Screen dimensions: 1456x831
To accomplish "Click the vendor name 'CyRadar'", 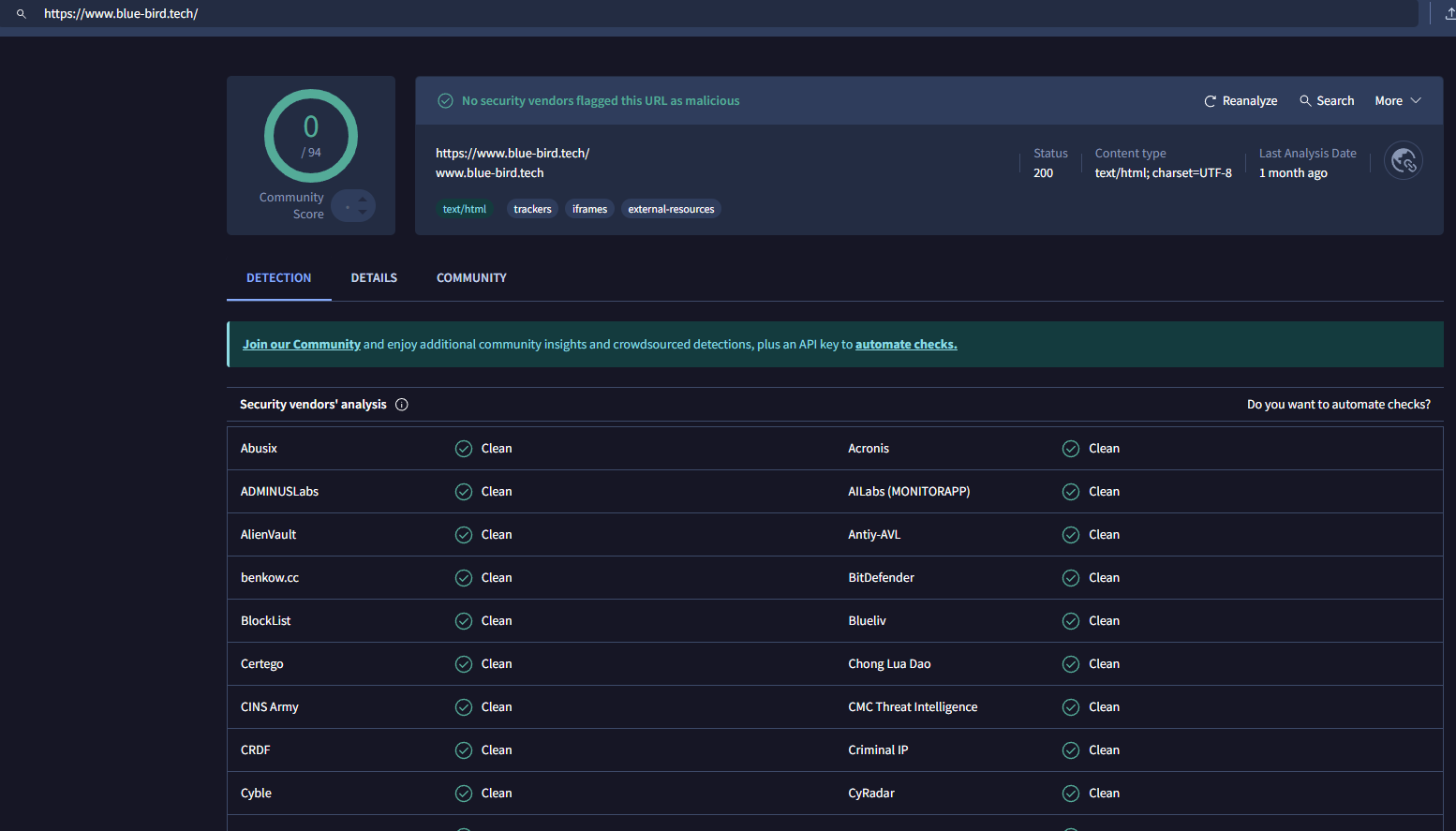I will coord(871,794).
